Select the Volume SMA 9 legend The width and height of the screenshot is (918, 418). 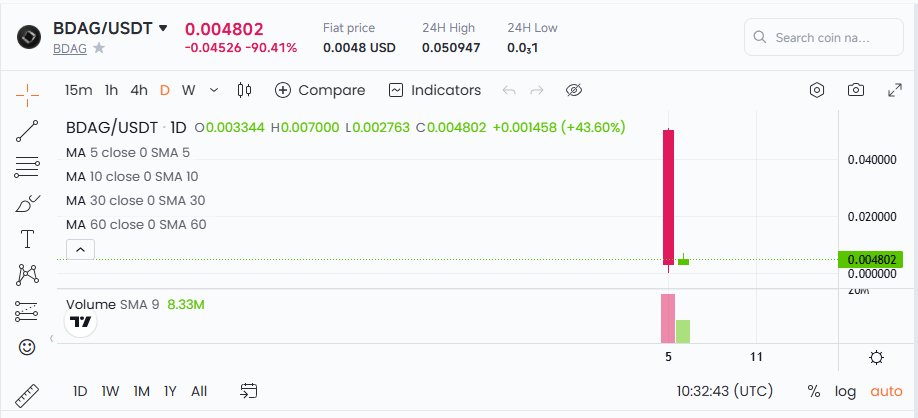(135, 304)
